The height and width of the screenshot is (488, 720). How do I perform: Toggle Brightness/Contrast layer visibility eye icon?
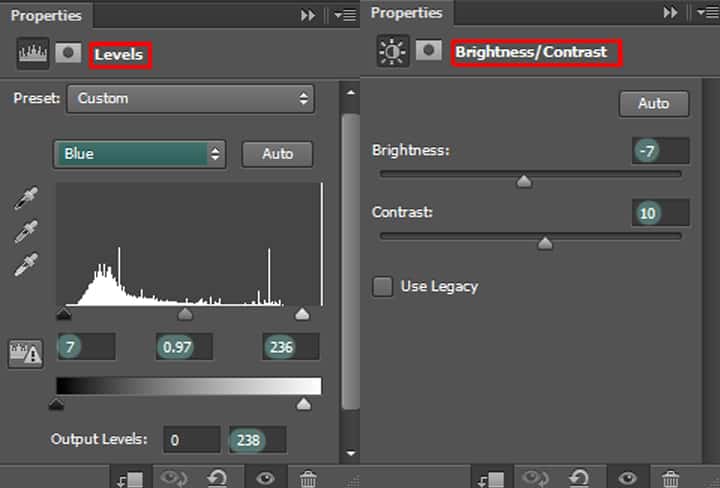pos(627,478)
